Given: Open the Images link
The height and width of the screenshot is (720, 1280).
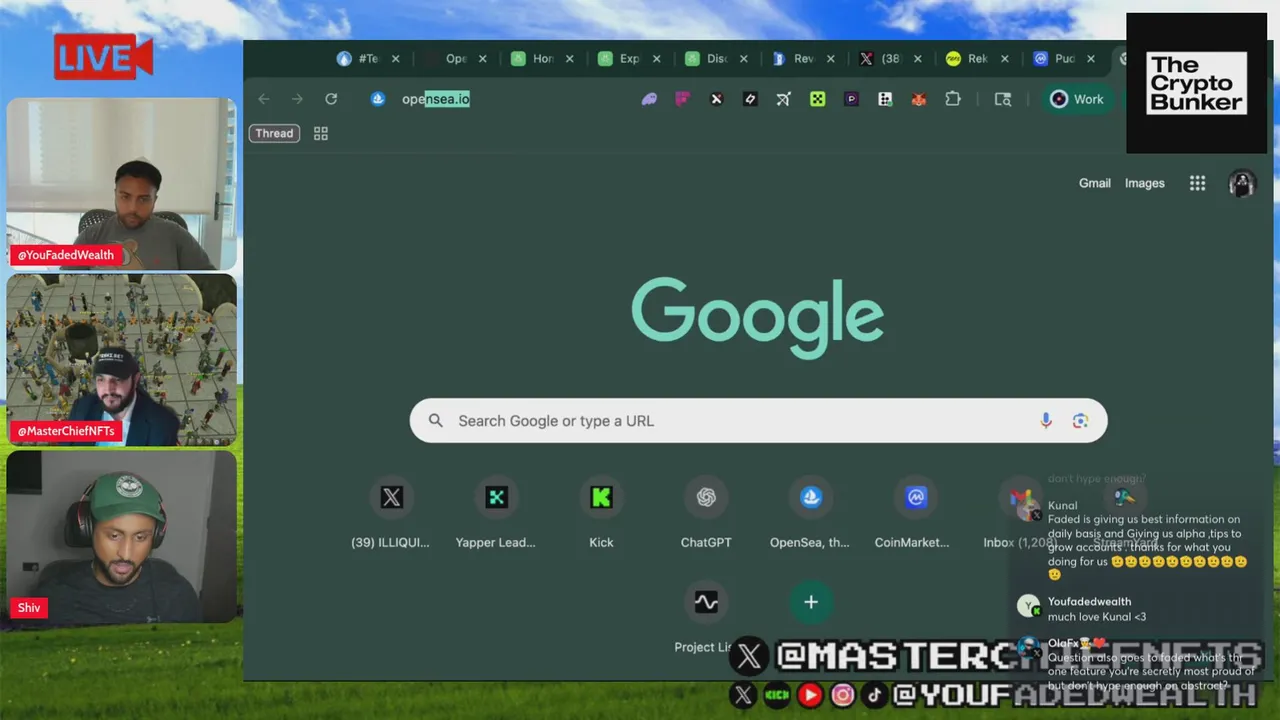Looking at the screenshot, I should point(1145,183).
